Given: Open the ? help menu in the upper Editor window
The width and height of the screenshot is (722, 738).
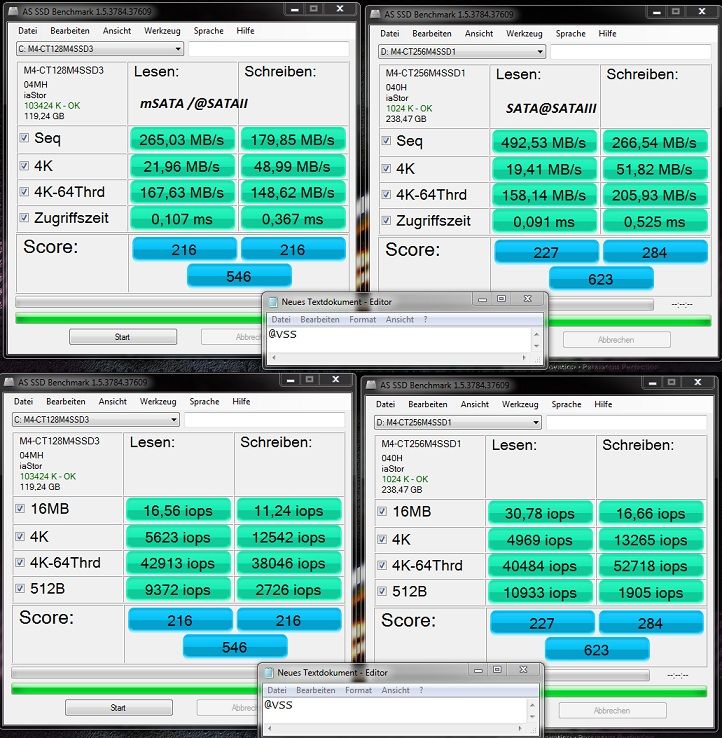Looking at the screenshot, I should coord(425,320).
